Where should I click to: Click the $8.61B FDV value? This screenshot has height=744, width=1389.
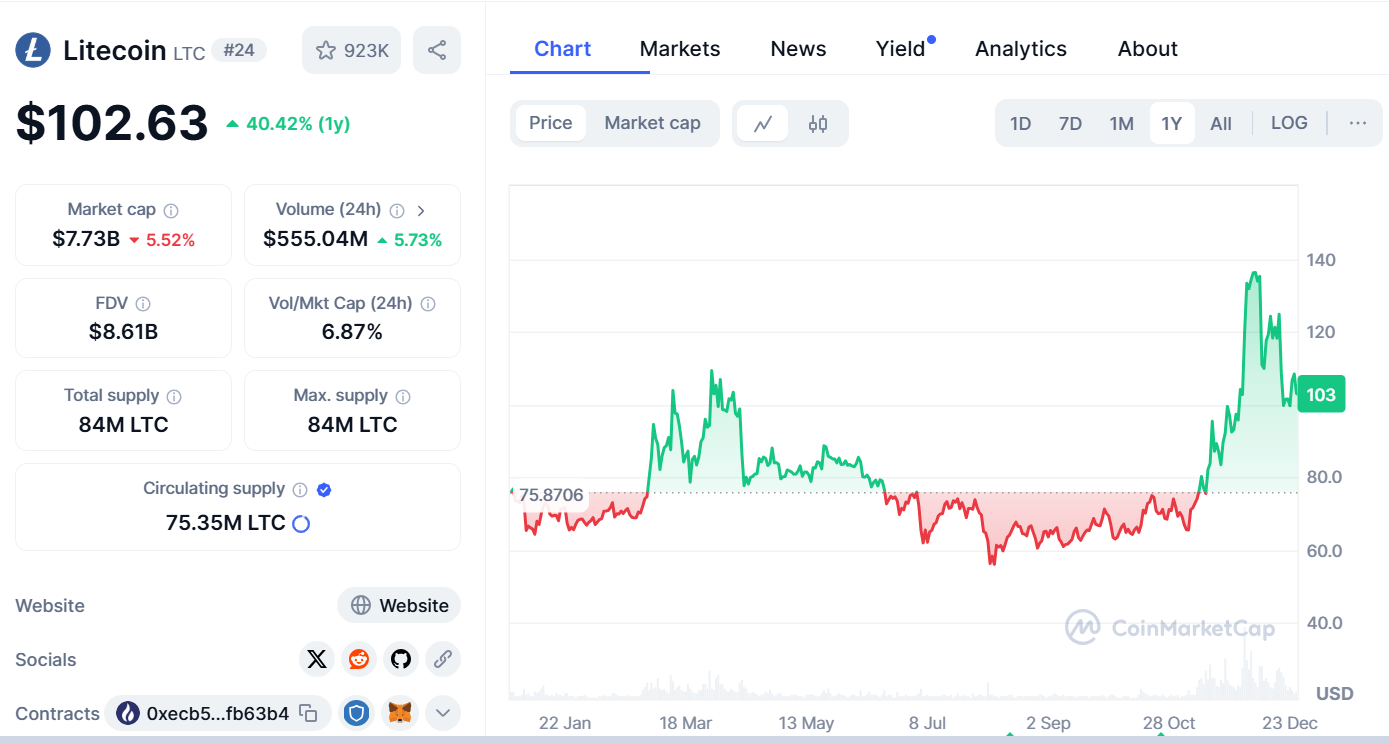[x=123, y=332]
